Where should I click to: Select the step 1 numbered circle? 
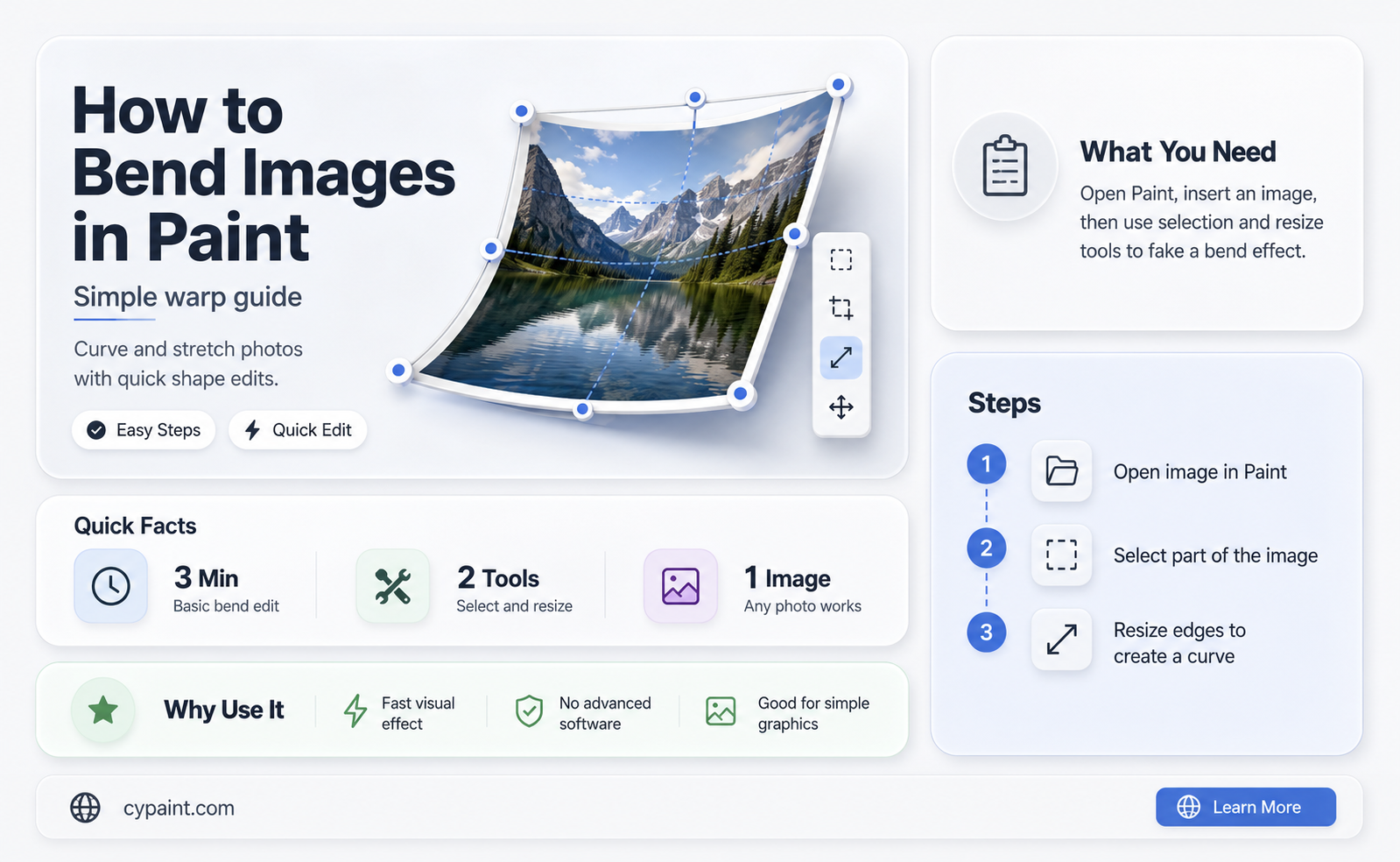point(986,464)
